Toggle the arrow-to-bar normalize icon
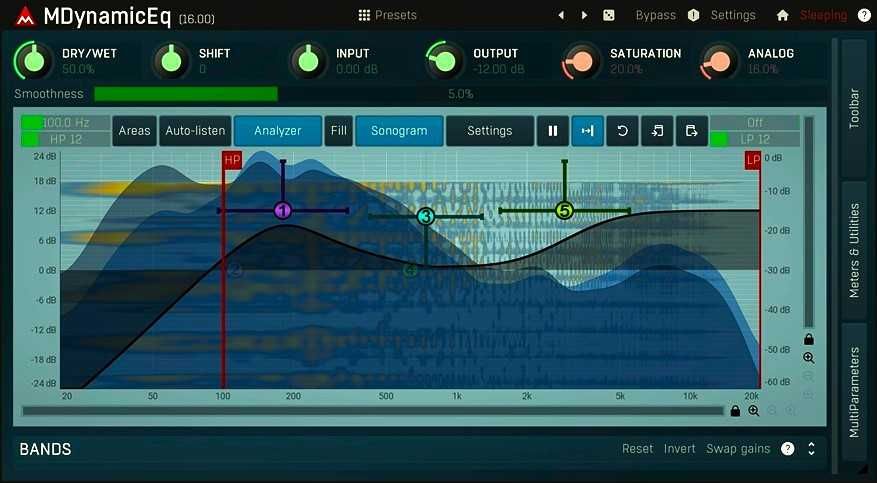The image size is (877, 483). click(587, 131)
